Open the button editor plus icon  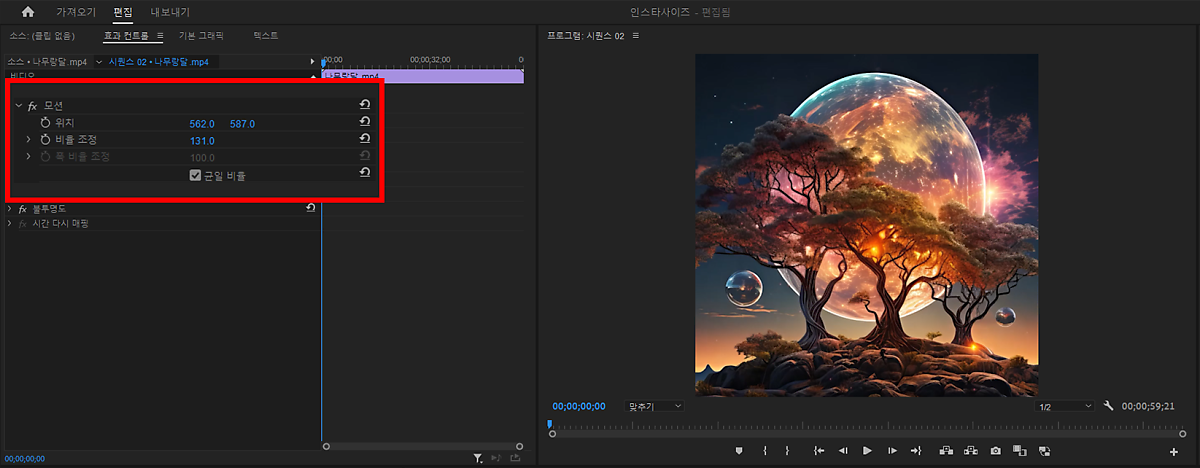(x=1173, y=452)
